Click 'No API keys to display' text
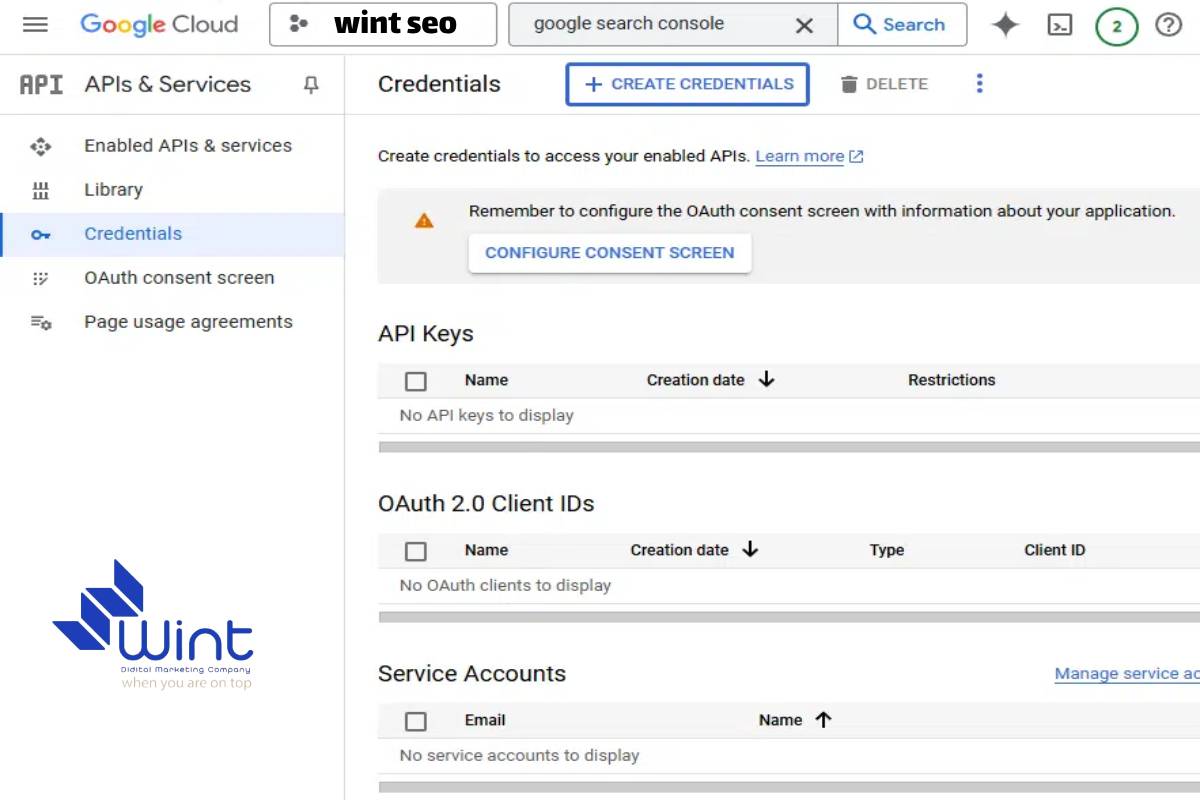The image size is (1200, 800). point(486,415)
